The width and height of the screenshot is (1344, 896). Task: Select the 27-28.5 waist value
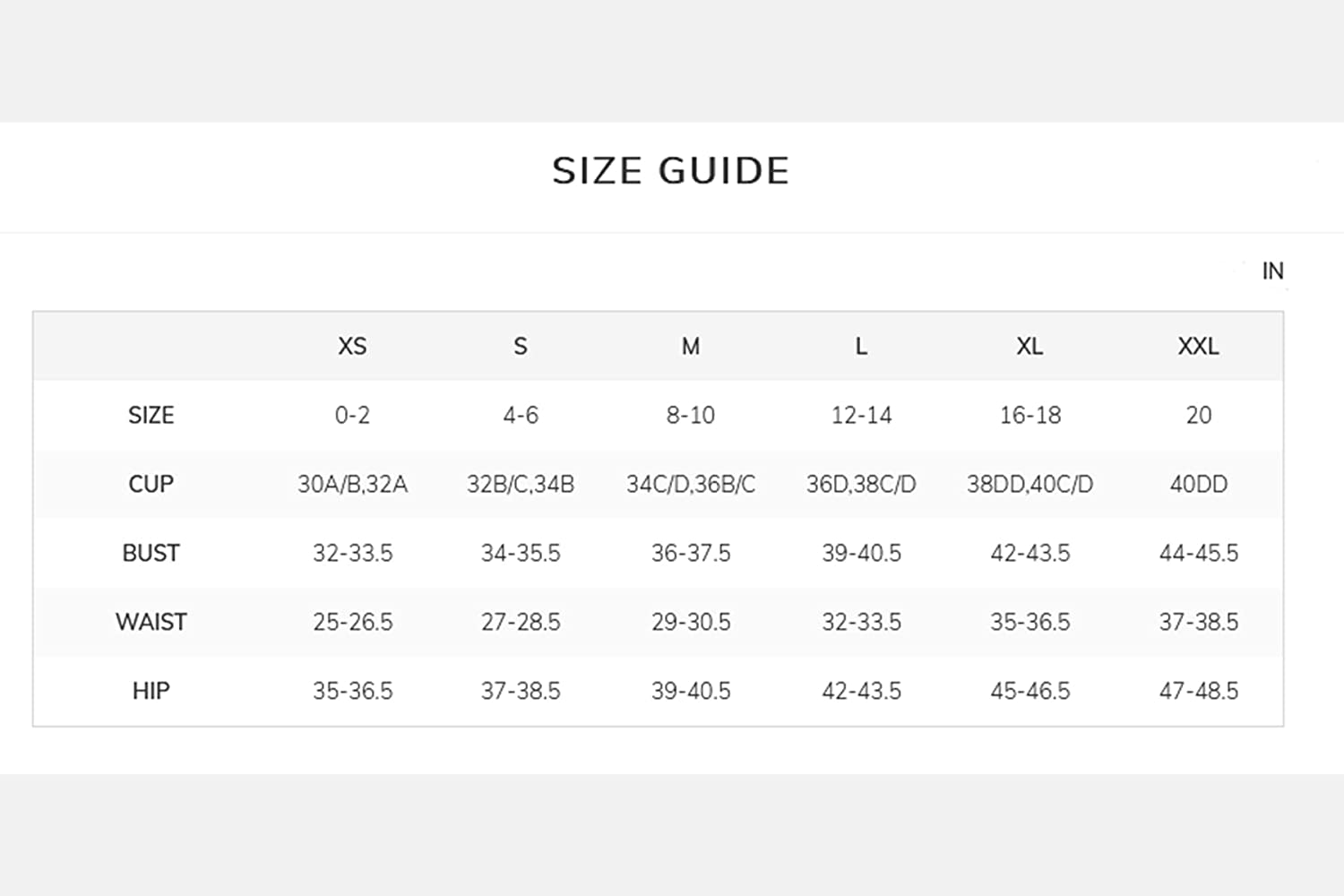coord(521,622)
